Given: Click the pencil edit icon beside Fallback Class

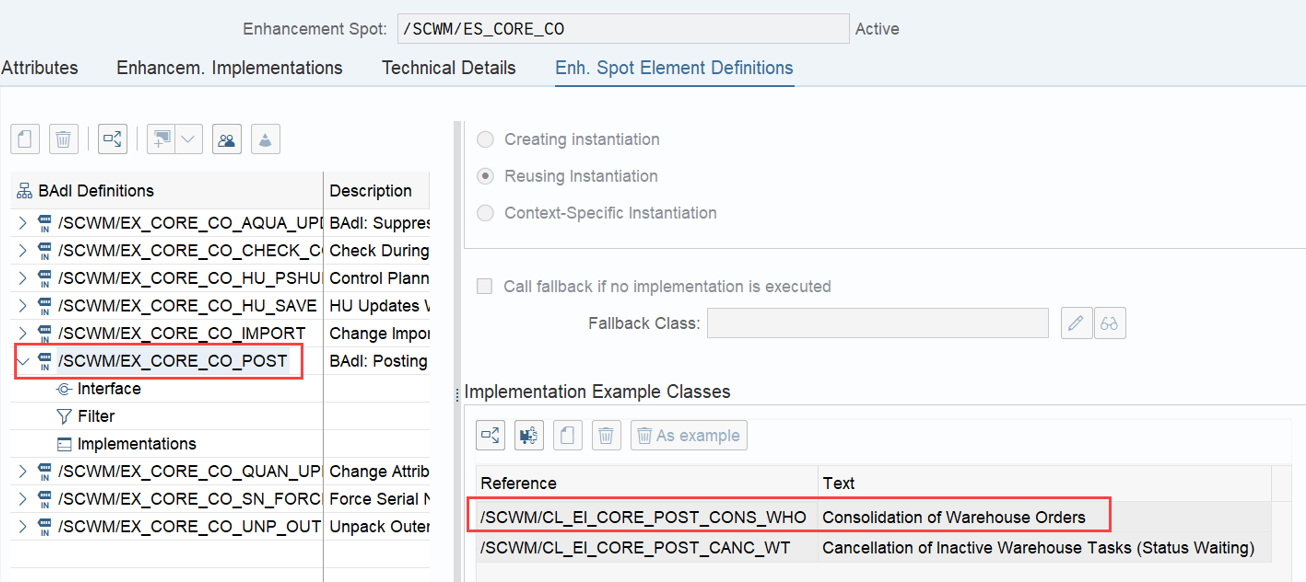Looking at the screenshot, I should [1076, 323].
